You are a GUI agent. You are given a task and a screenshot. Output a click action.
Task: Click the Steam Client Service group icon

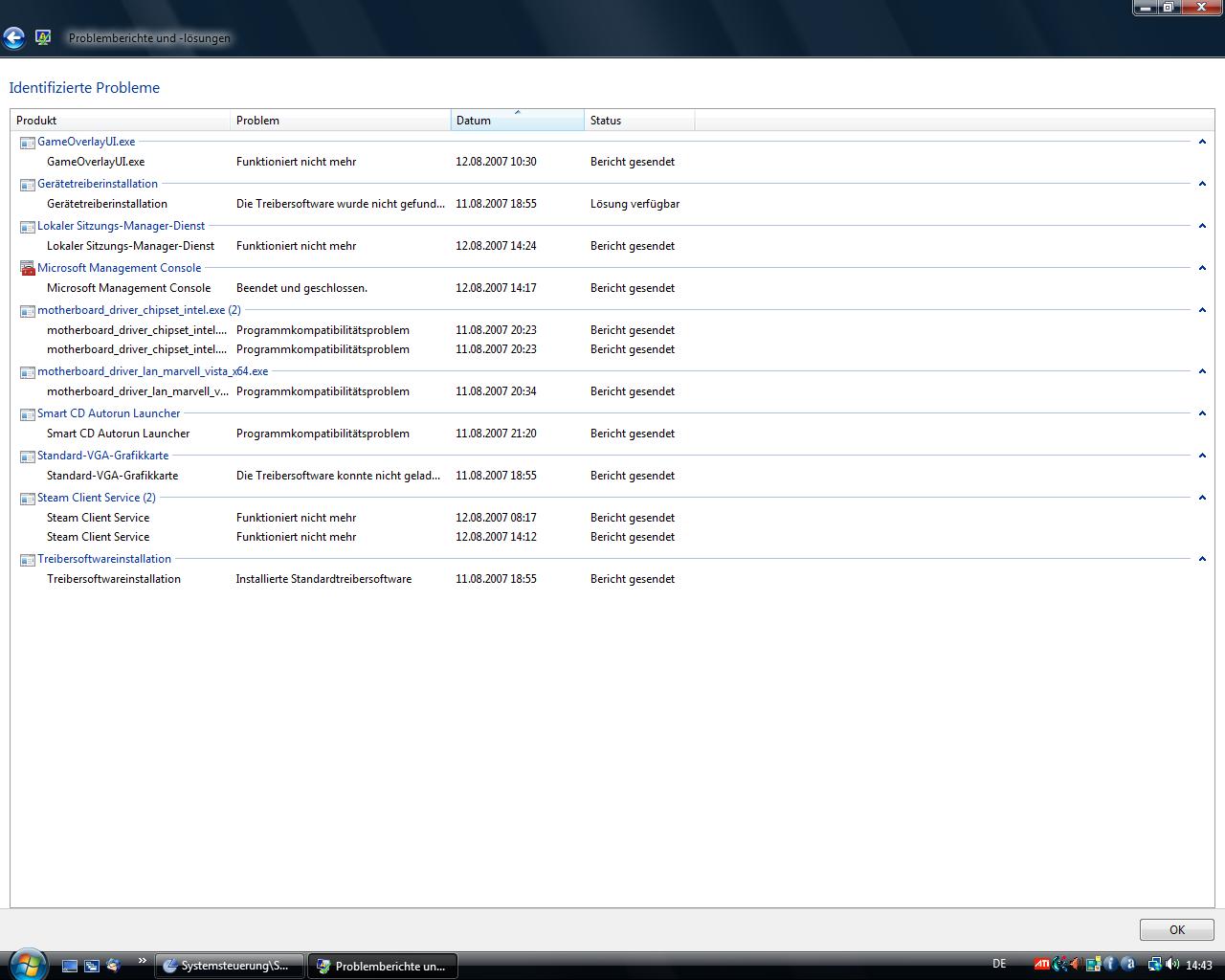[27, 498]
